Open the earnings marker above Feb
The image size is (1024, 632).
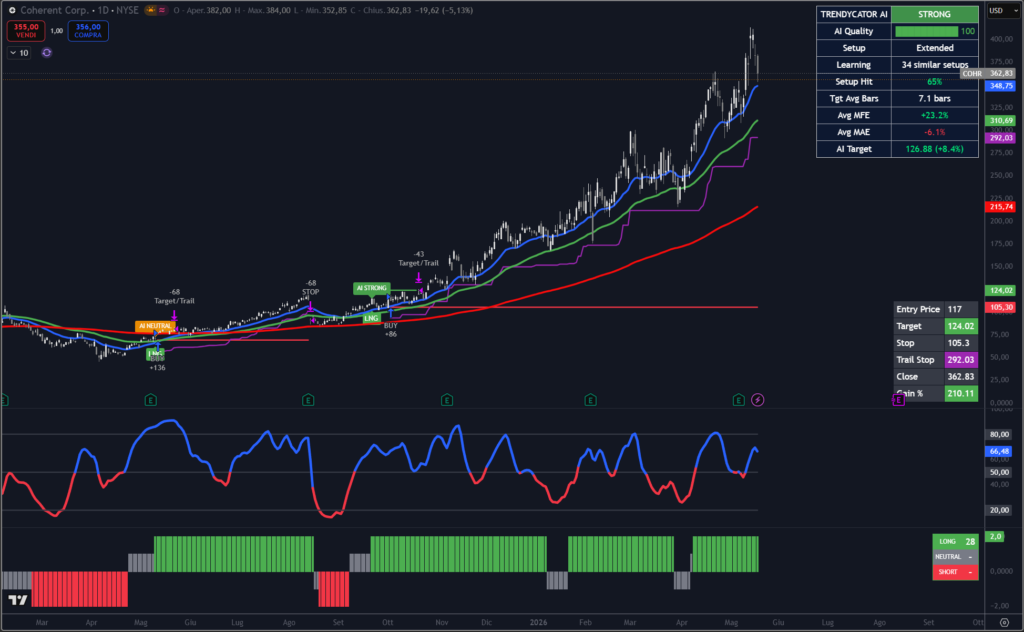click(x=590, y=400)
